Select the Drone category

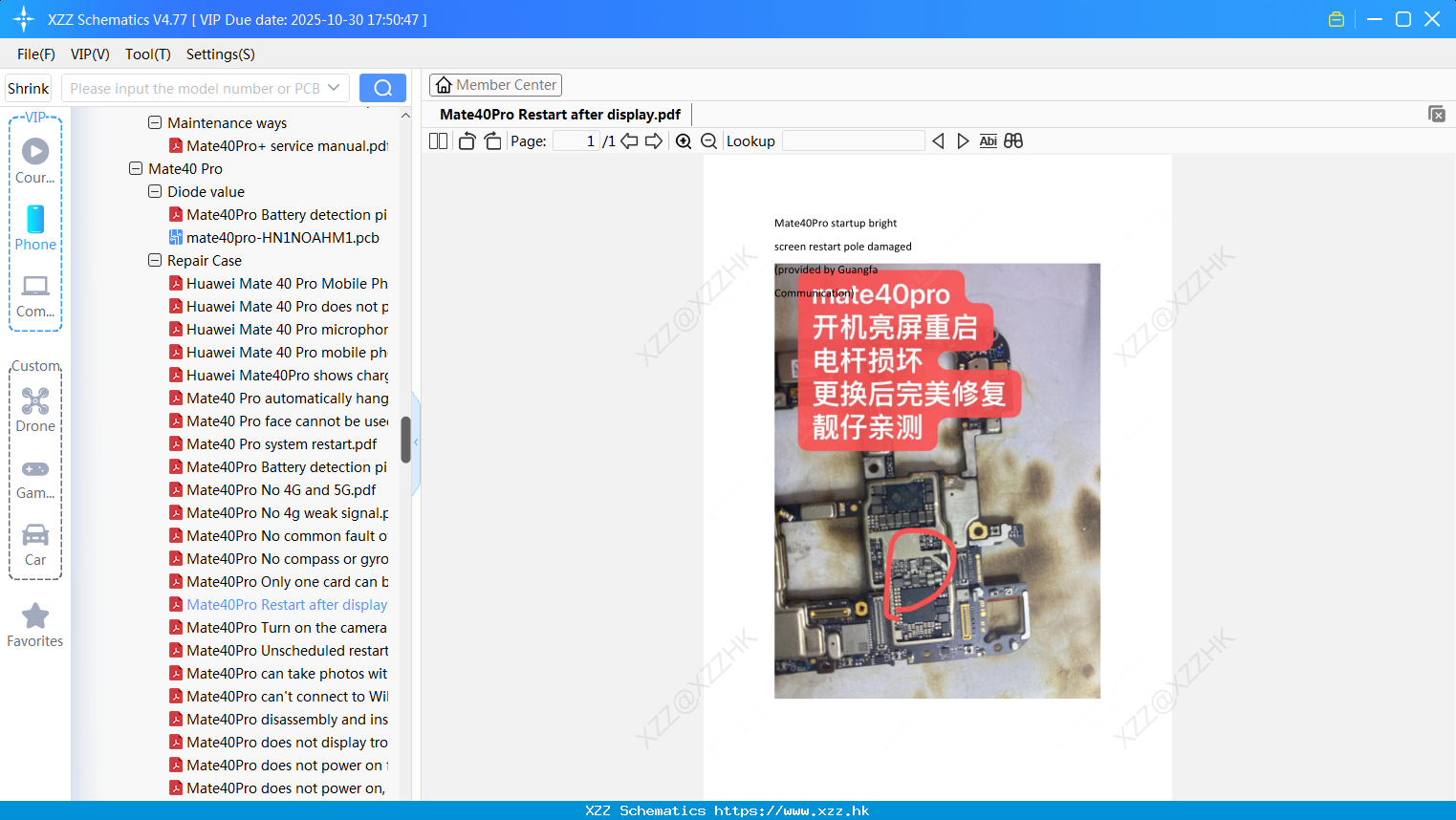(35, 410)
